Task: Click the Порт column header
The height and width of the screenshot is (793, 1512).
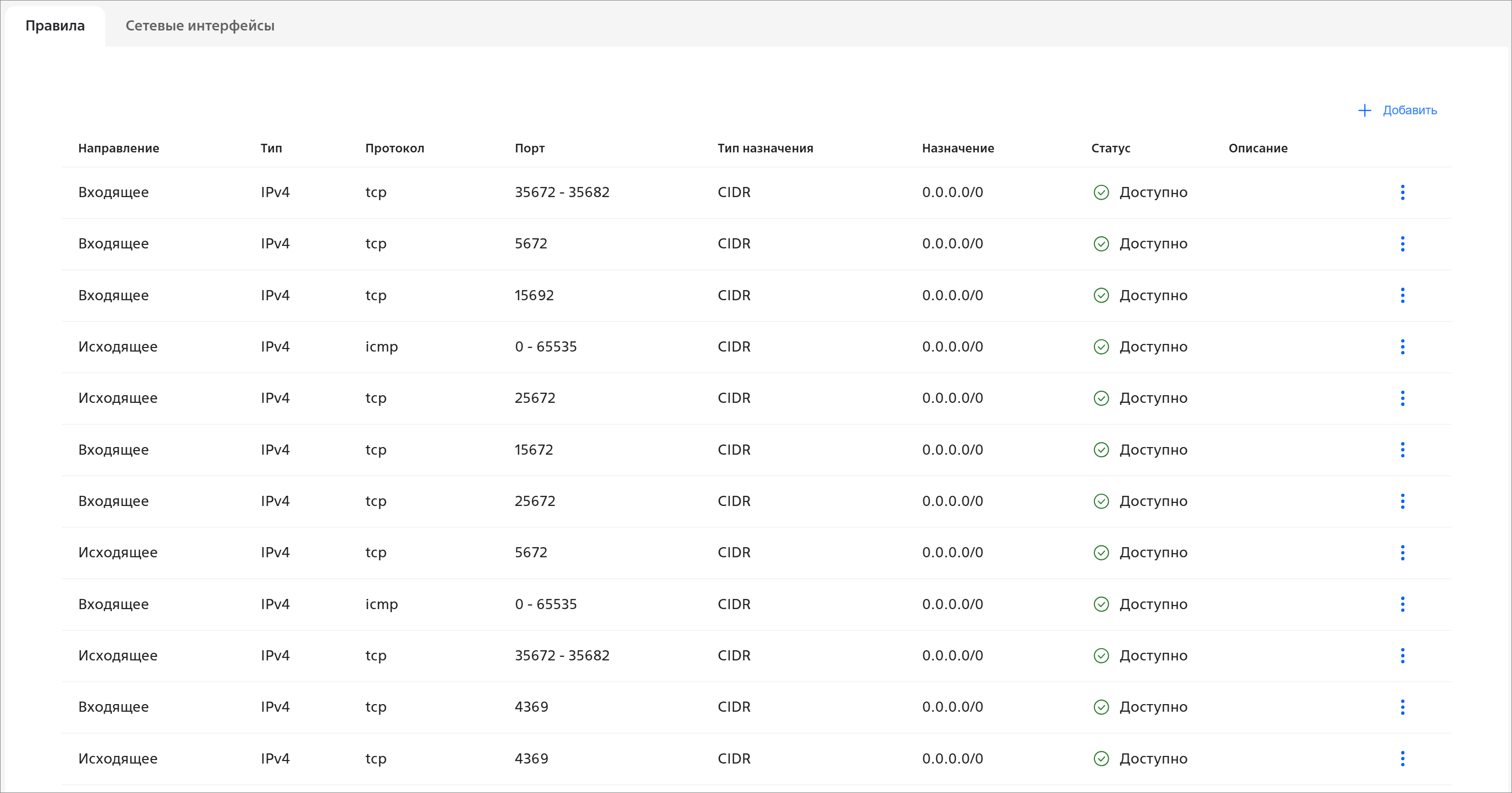Action: click(529, 148)
